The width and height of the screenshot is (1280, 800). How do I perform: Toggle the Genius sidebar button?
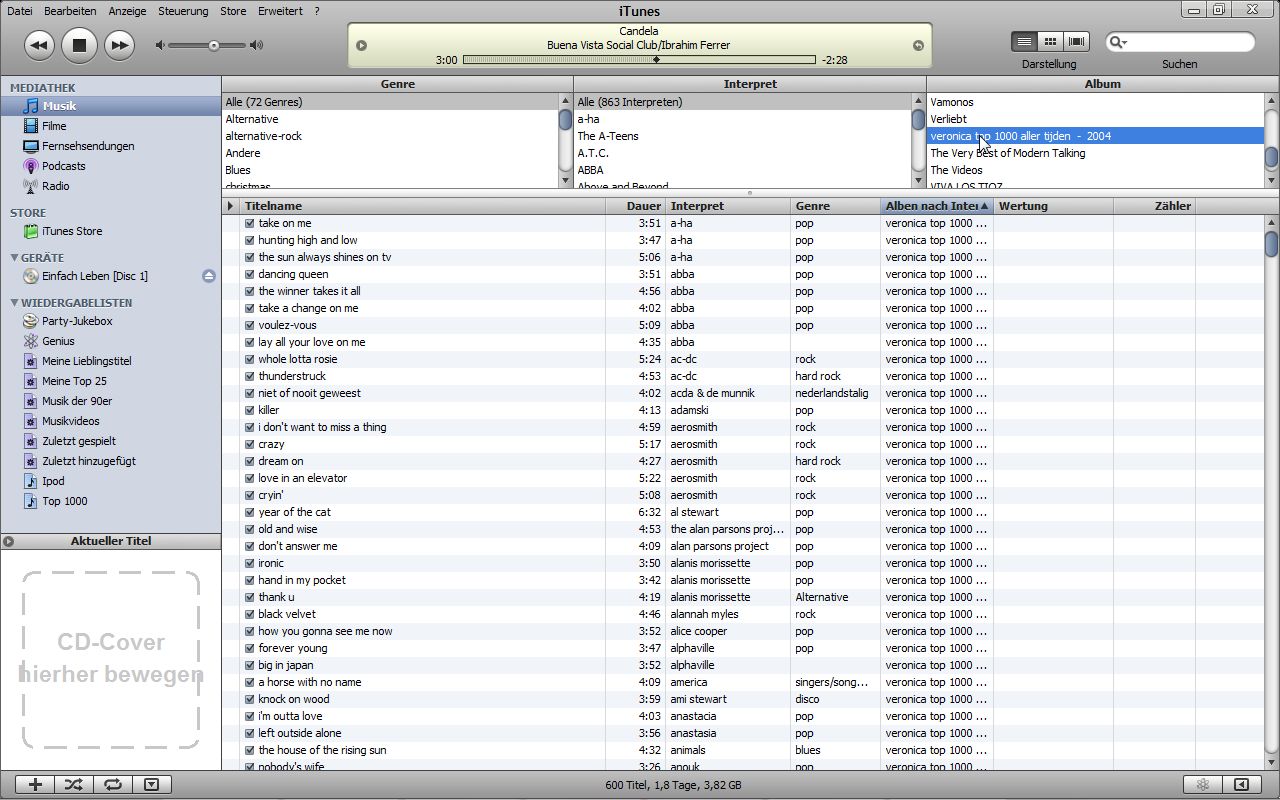[x=1241, y=785]
